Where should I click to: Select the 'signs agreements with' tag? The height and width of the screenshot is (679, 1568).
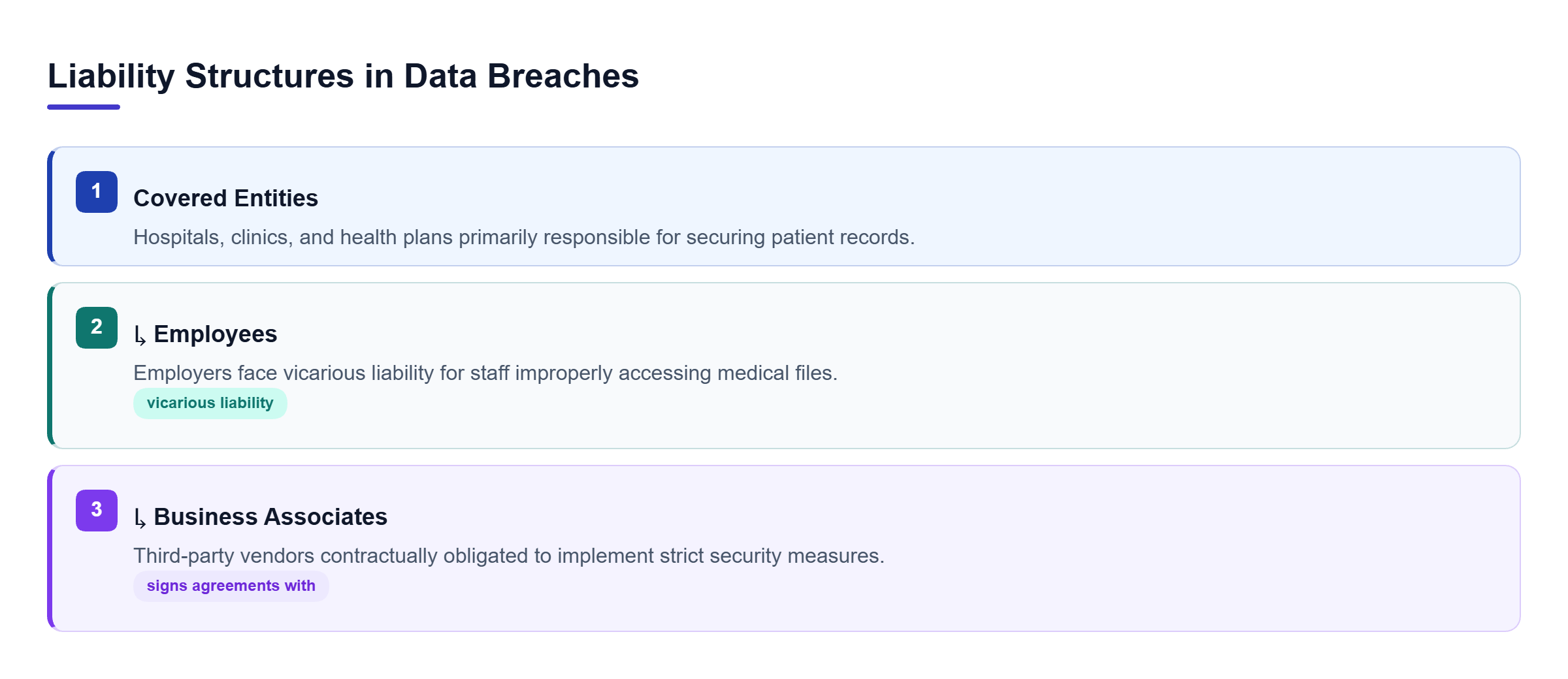click(231, 586)
